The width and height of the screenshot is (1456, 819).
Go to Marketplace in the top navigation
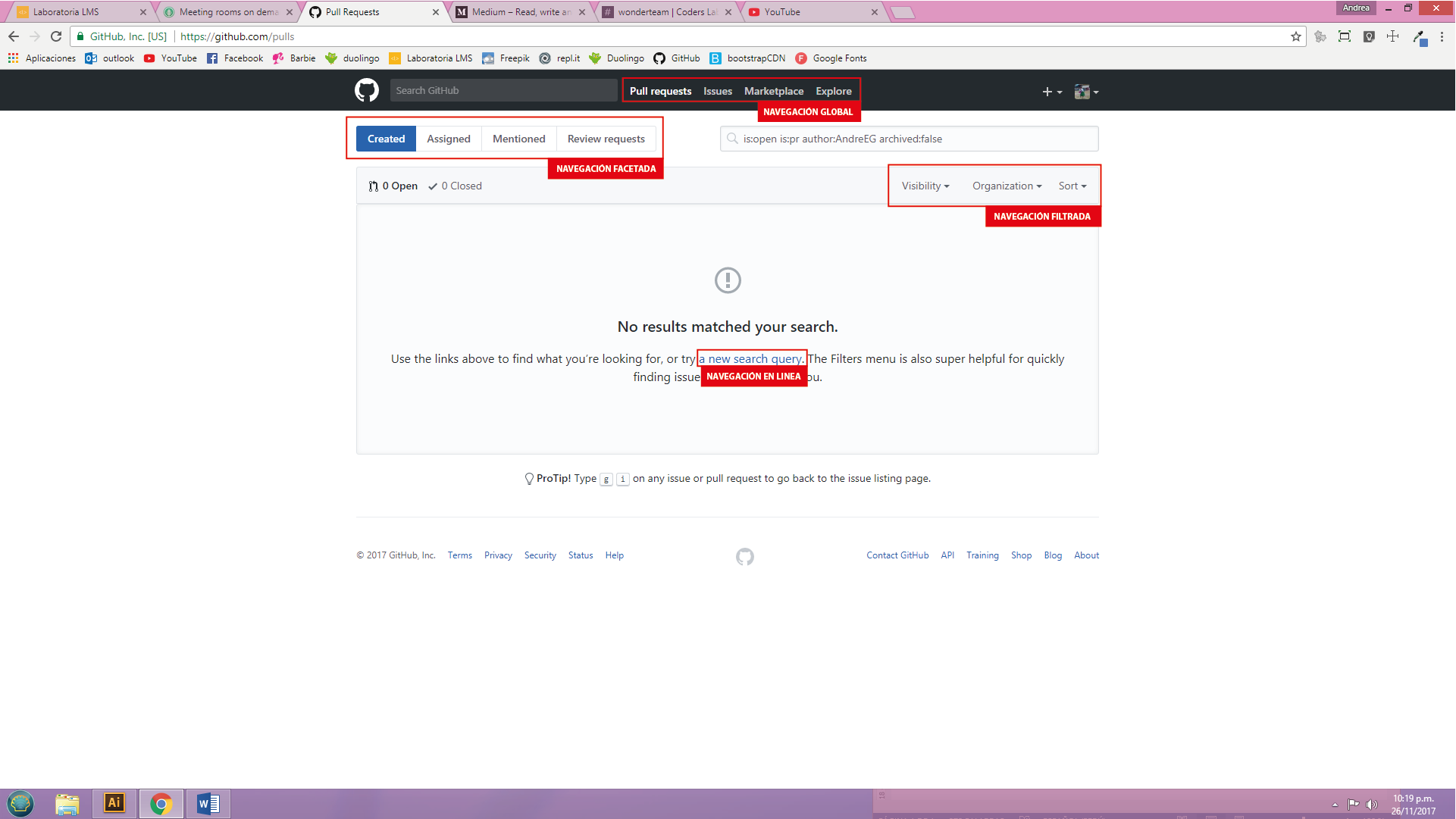(773, 92)
